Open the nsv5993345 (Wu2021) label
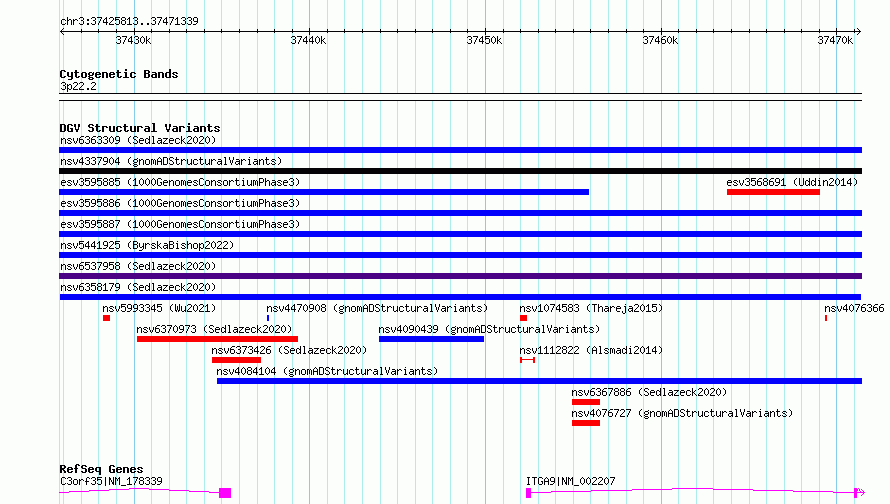 [159, 308]
